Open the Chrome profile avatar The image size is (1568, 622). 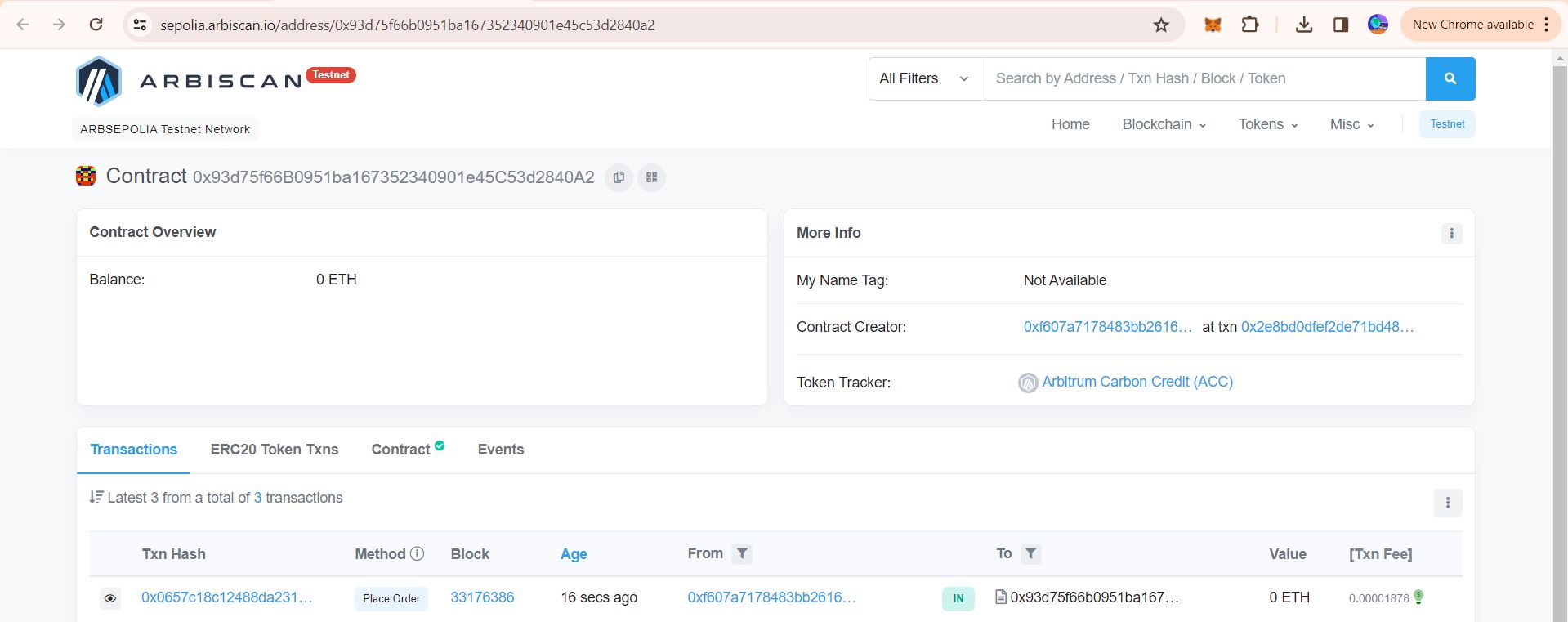[1378, 25]
